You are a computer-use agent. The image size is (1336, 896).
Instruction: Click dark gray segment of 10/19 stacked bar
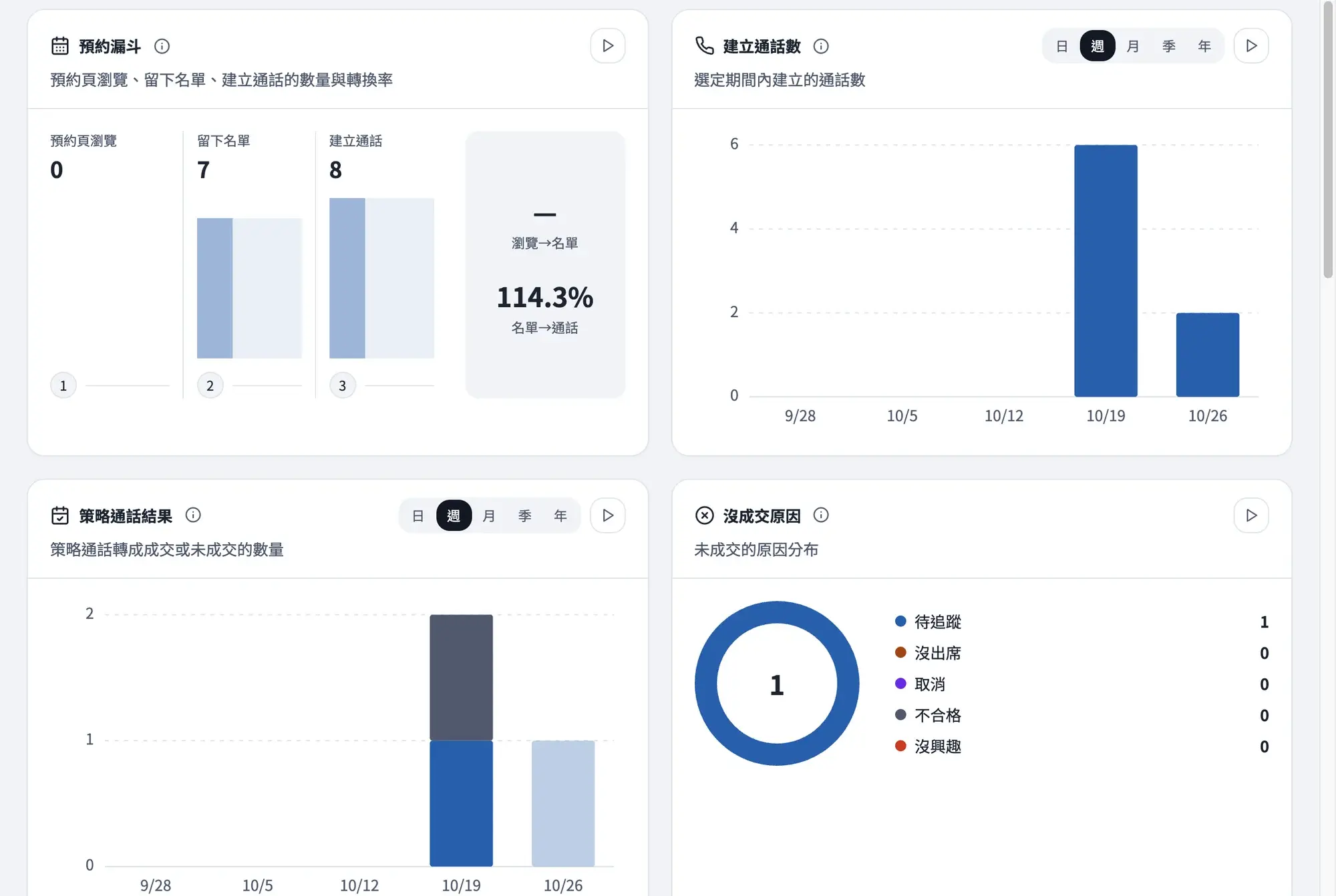coord(461,677)
